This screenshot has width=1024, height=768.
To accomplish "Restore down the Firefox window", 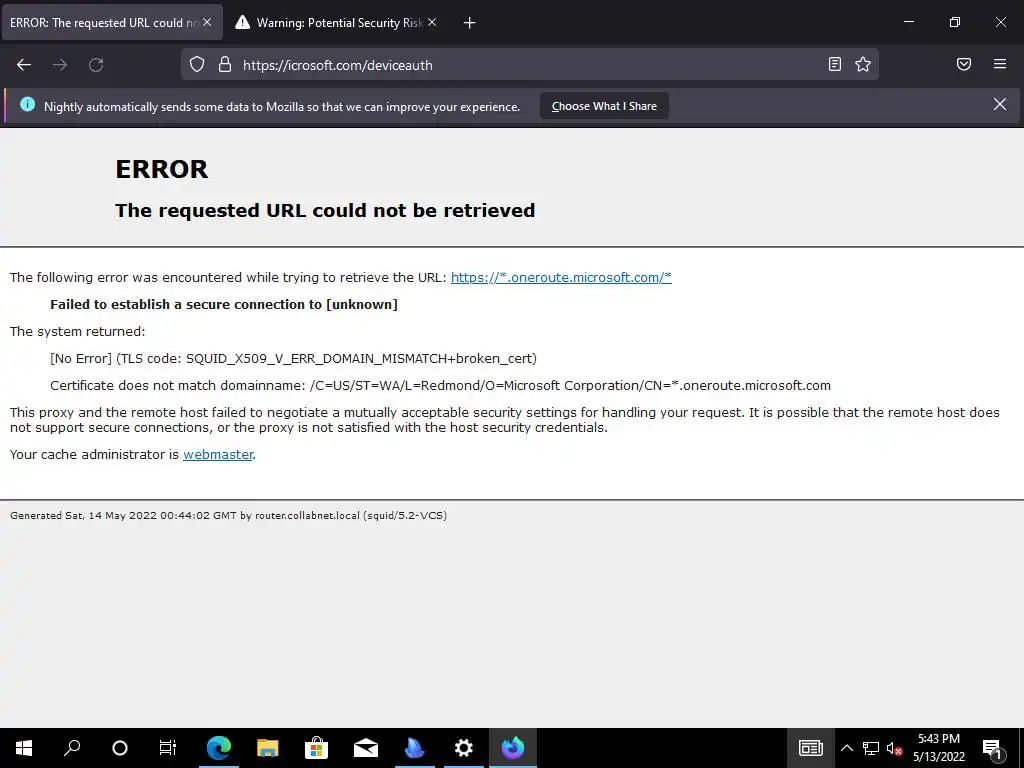I will pyautogui.click(x=955, y=22).
